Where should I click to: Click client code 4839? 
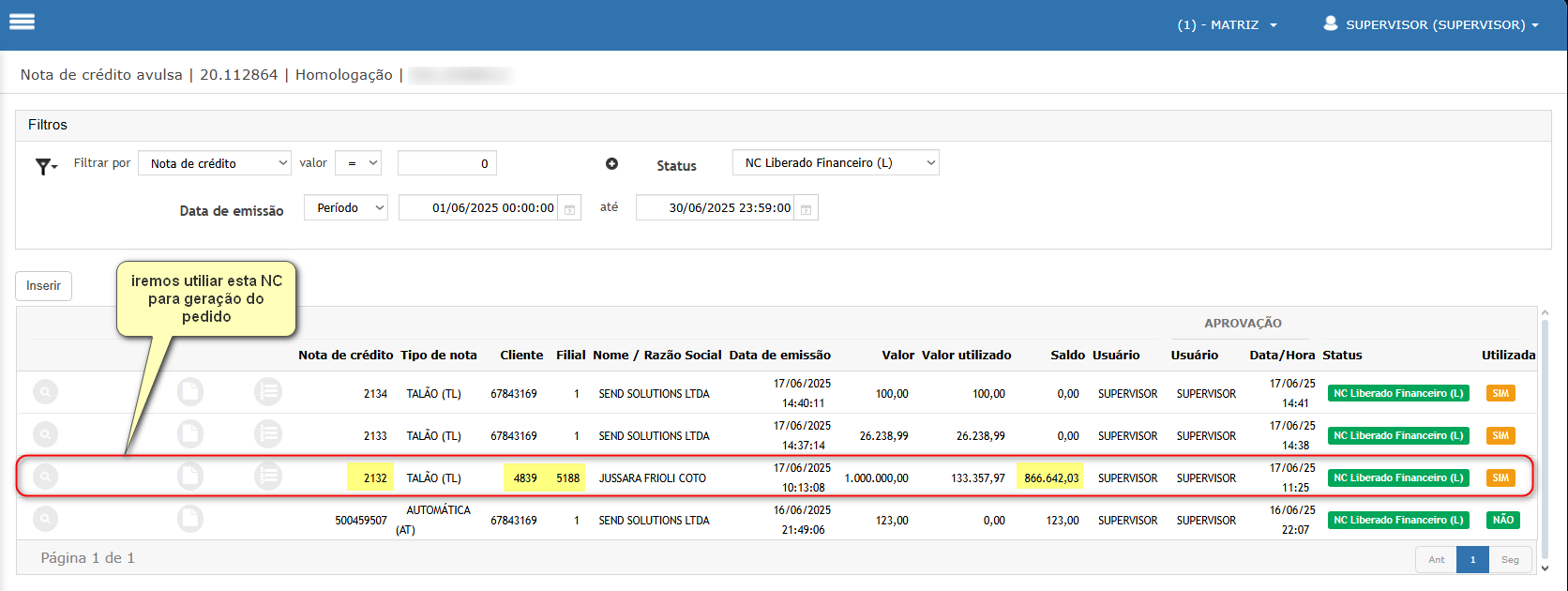click(525, 478)
